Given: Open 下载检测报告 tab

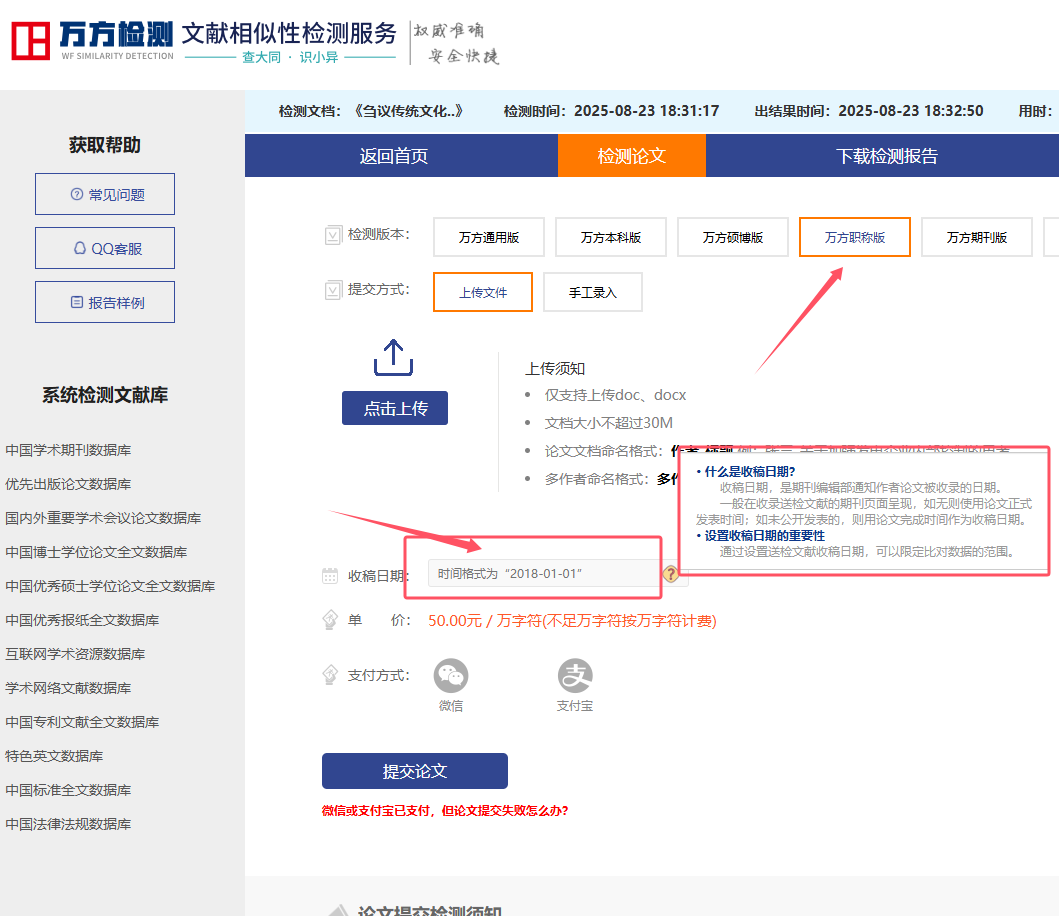Looking at the screenshot, I should tap(887, 155).
